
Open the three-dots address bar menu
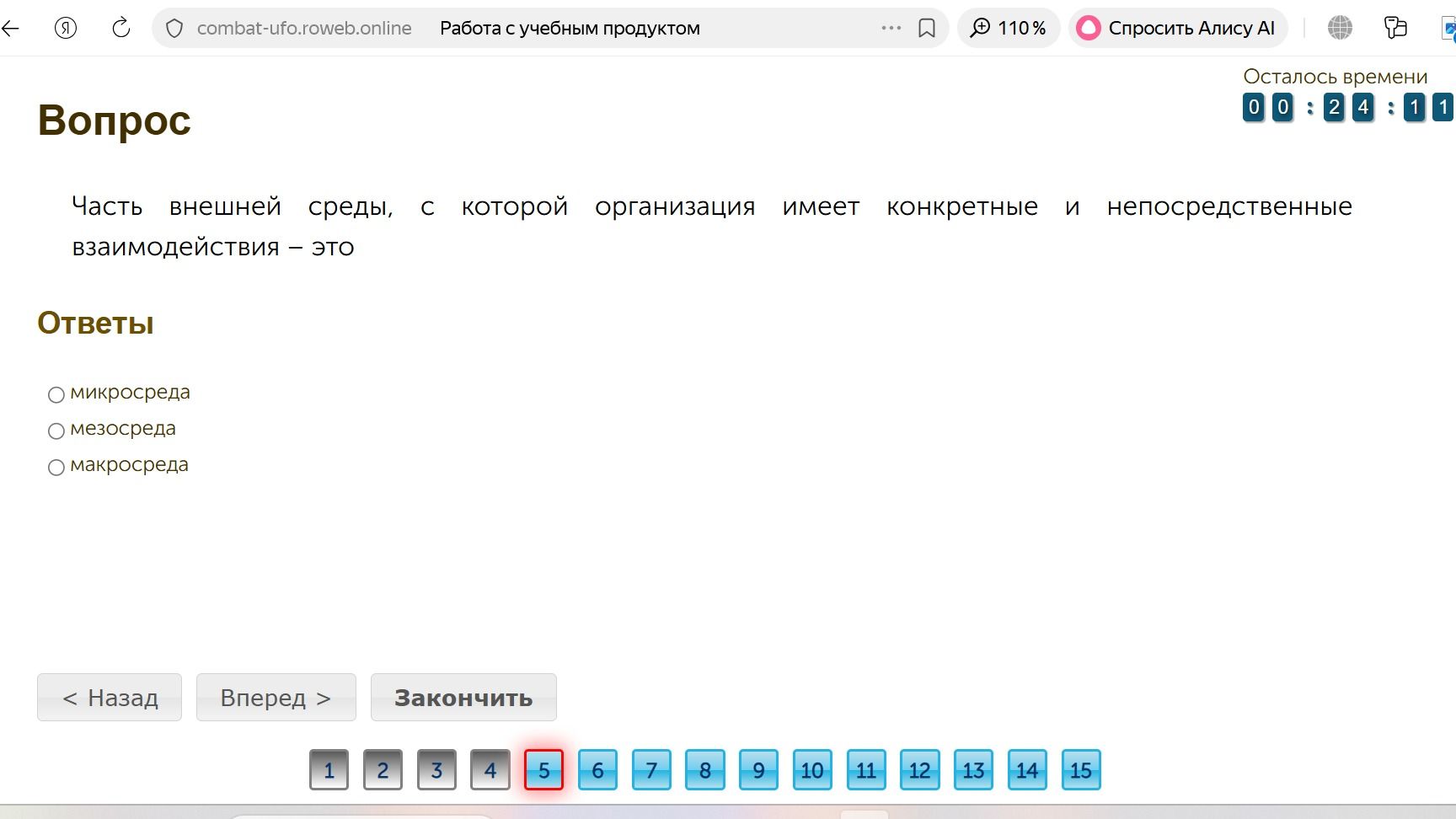891,28
